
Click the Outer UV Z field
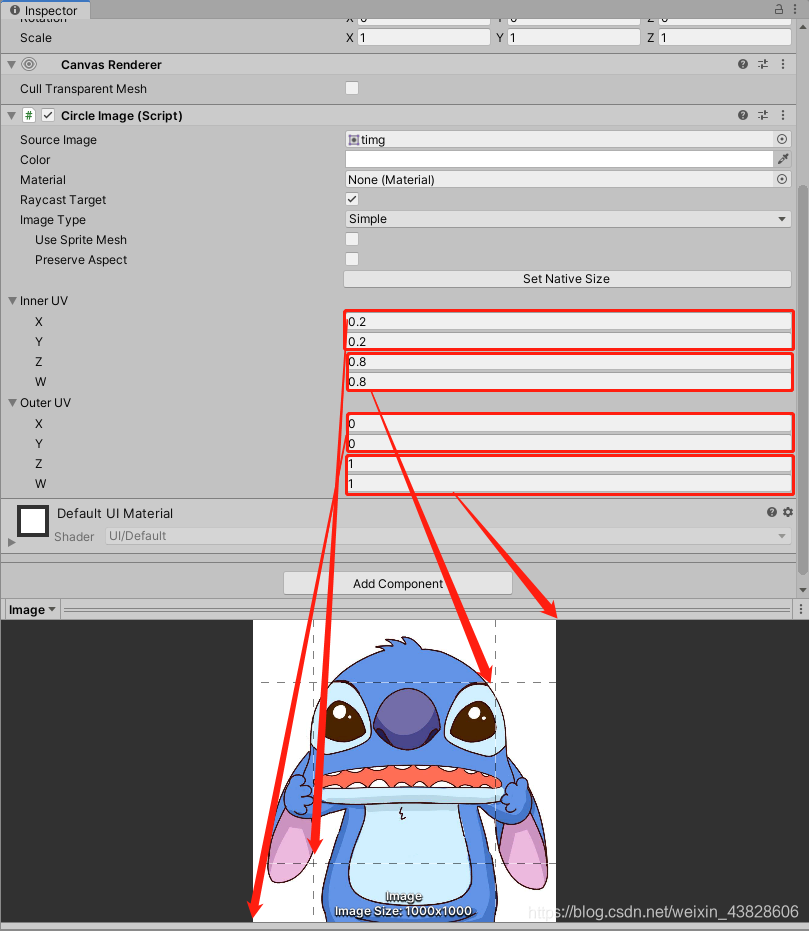(568, 464)
